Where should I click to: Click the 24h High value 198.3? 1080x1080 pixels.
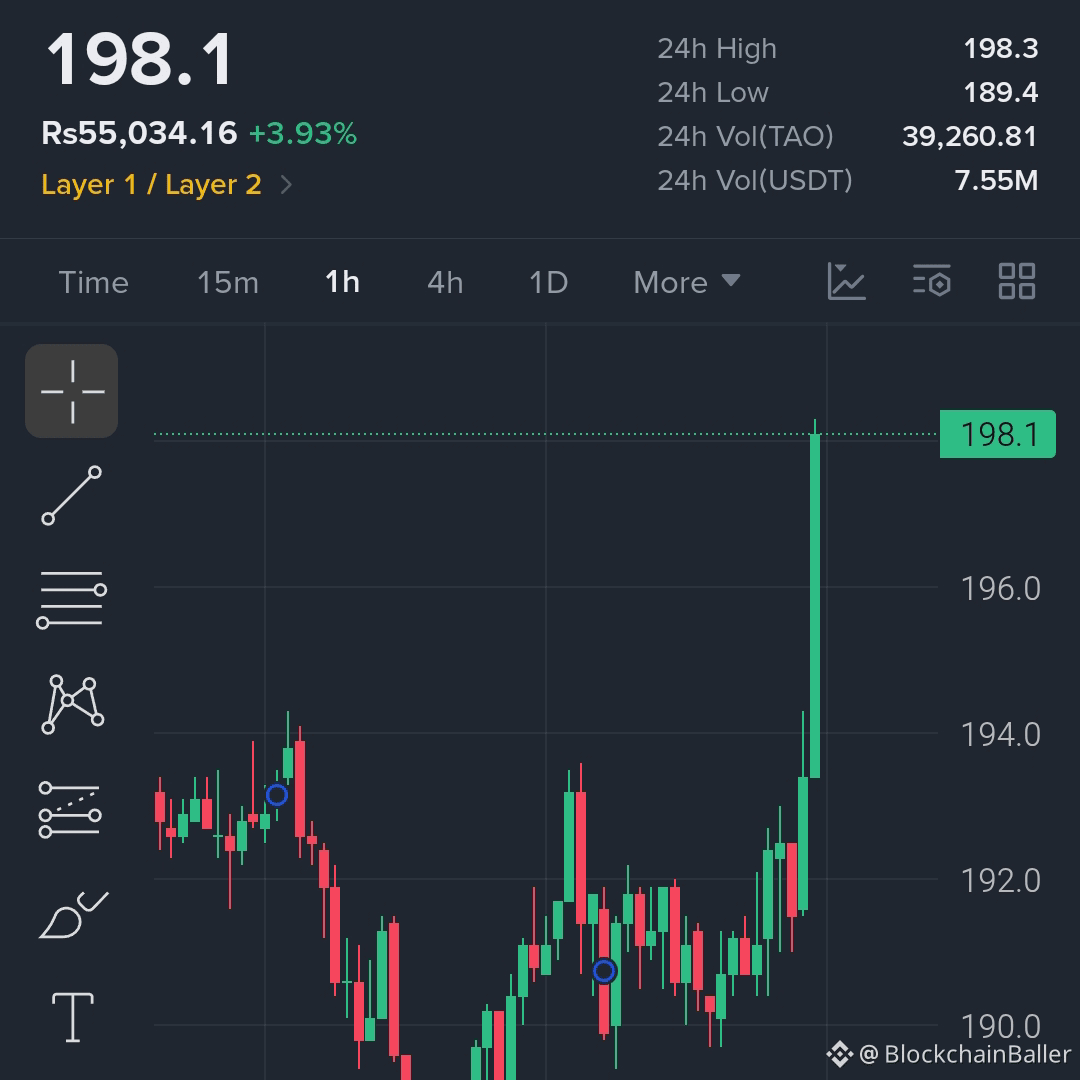pos(1000,48)
